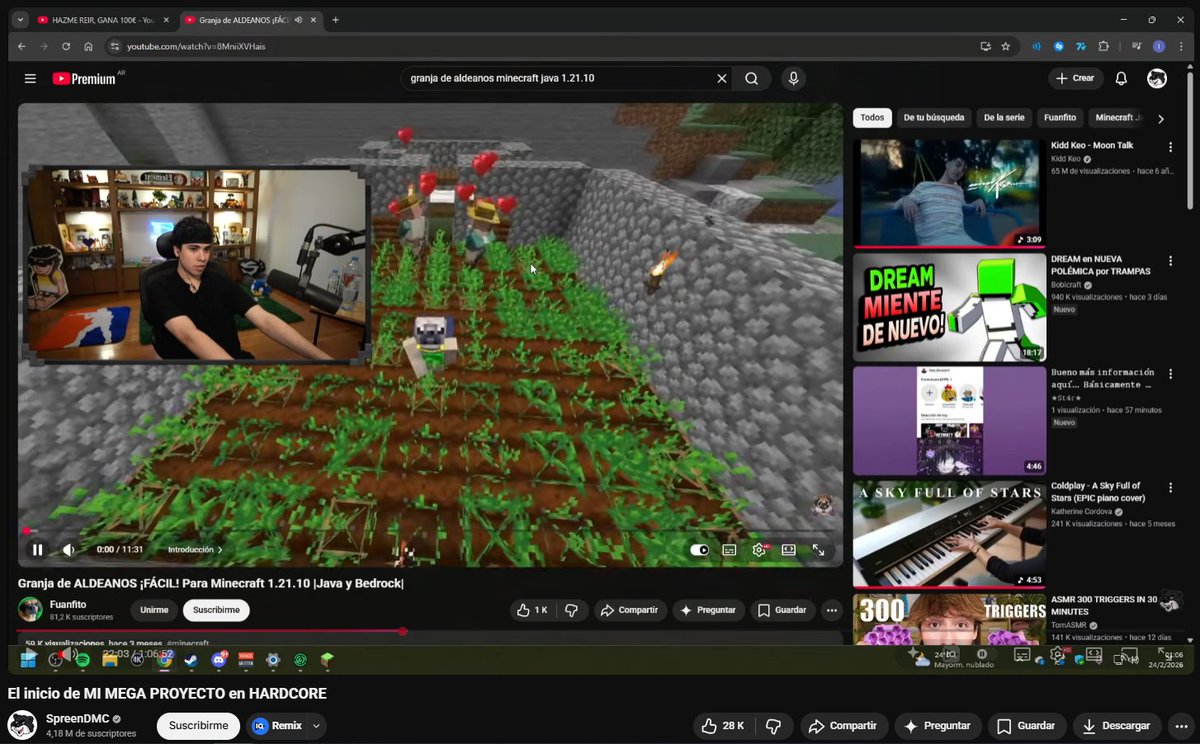Image resolution: width=1200 pixels, height=744 pixels.
Task: Seek on the SpreenDMC video red progress bar
Action: click(x=210, y=631)
